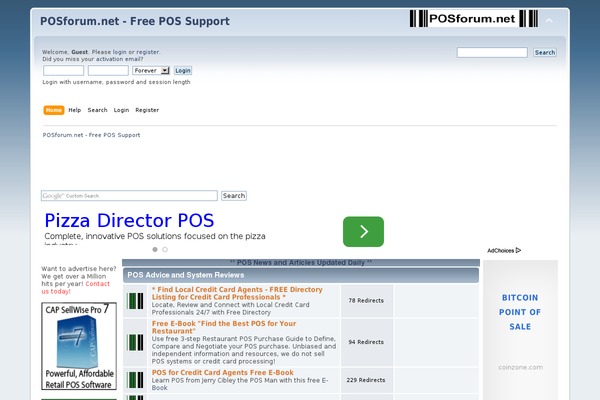Open the Pizza Director POS ad headline
Image resolution: width=600 pixels, height=400 pixels.
tap(129, 220)
